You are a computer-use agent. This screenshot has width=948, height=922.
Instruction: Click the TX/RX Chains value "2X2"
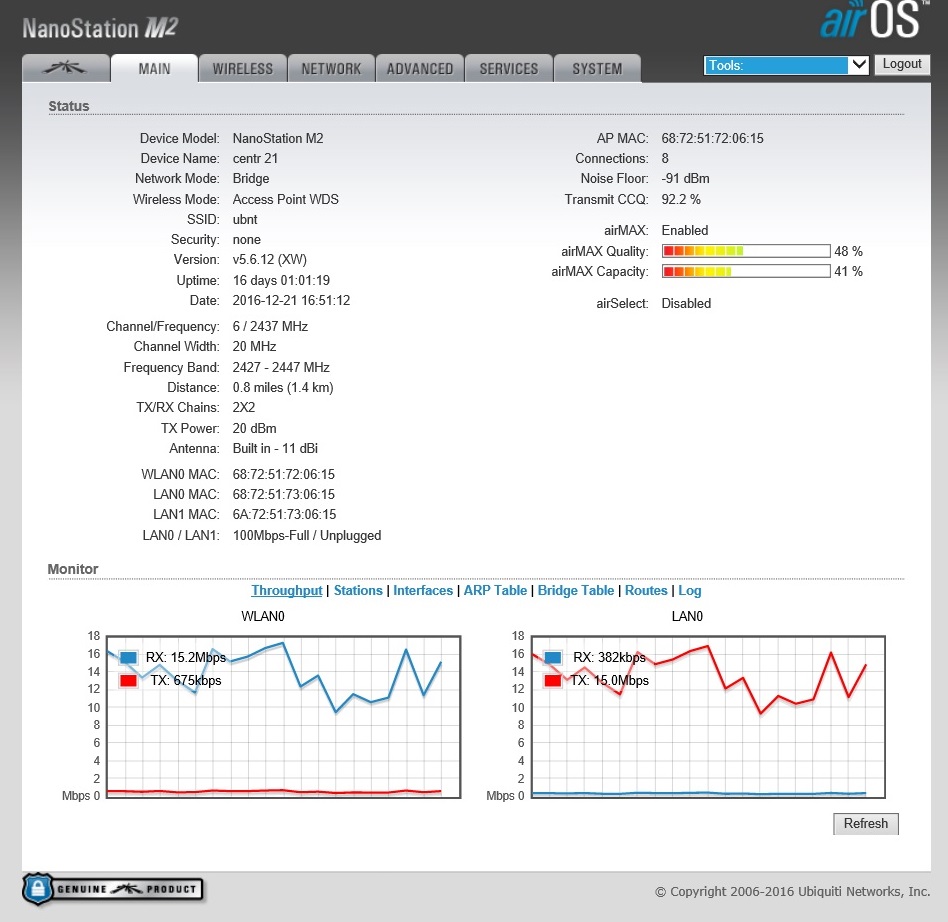244,407
